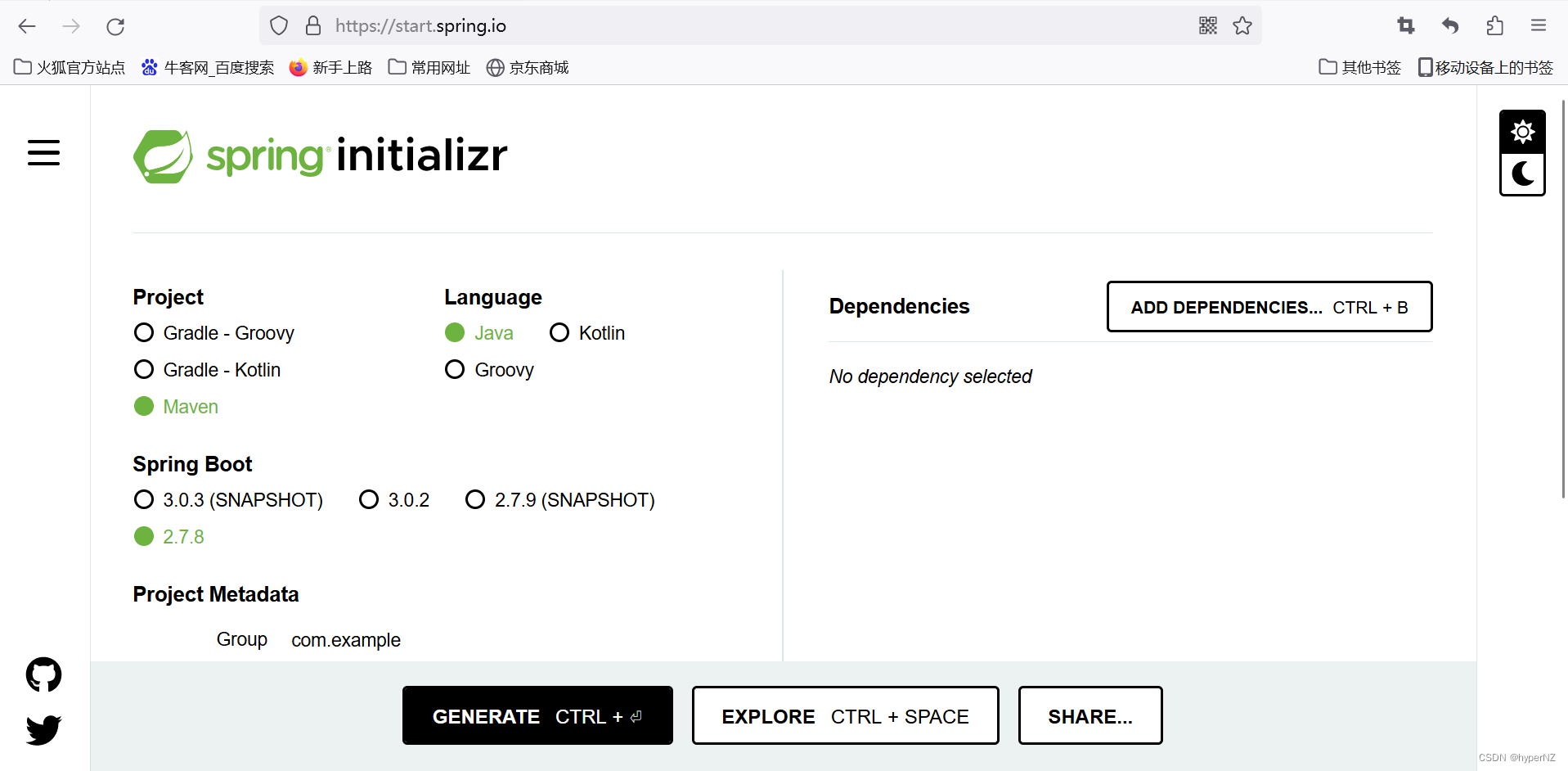This screenshot has width=1568, height=771.
Task: Click the address bar URL start.spring.io
Action: [420, 26]
